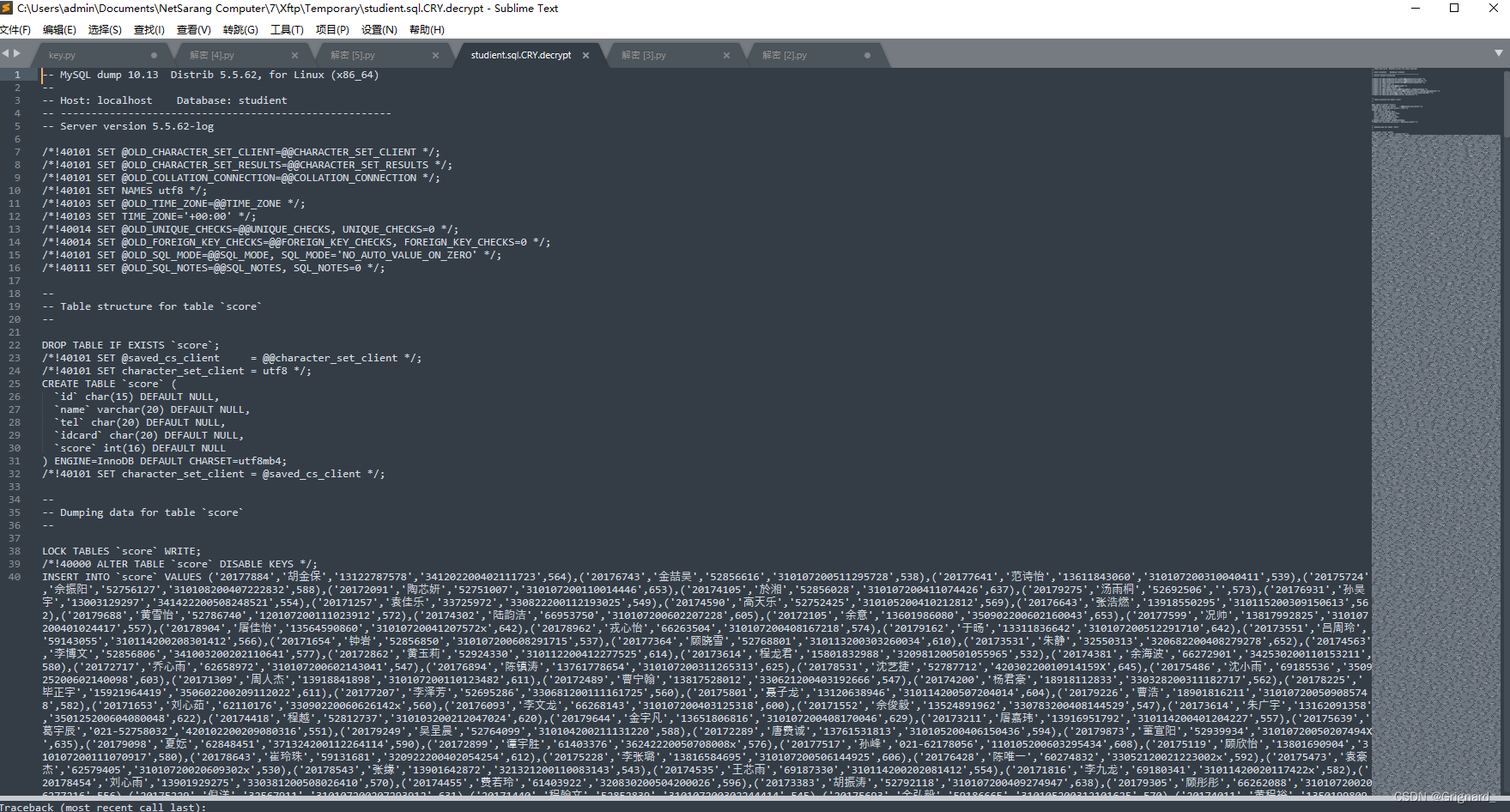Click the 'Traceback (most recent call last)' console line
The image size is (1510, 812).
(103, 807)
